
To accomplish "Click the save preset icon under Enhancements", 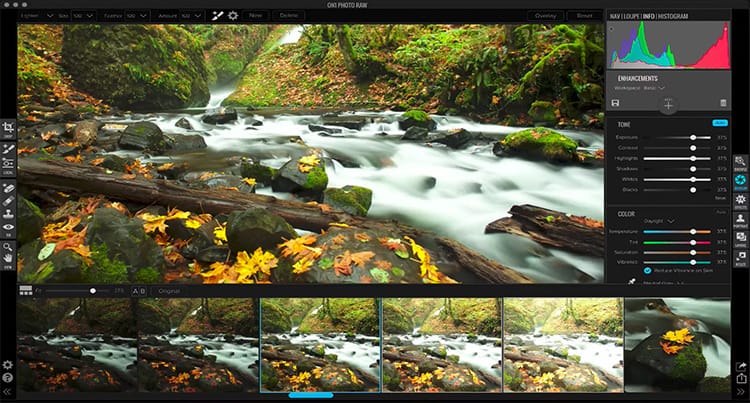I will tap(615, 103).
